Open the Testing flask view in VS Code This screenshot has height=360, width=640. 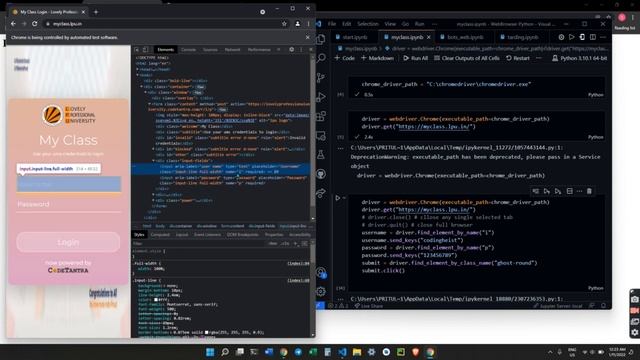[x=321, y=155]
